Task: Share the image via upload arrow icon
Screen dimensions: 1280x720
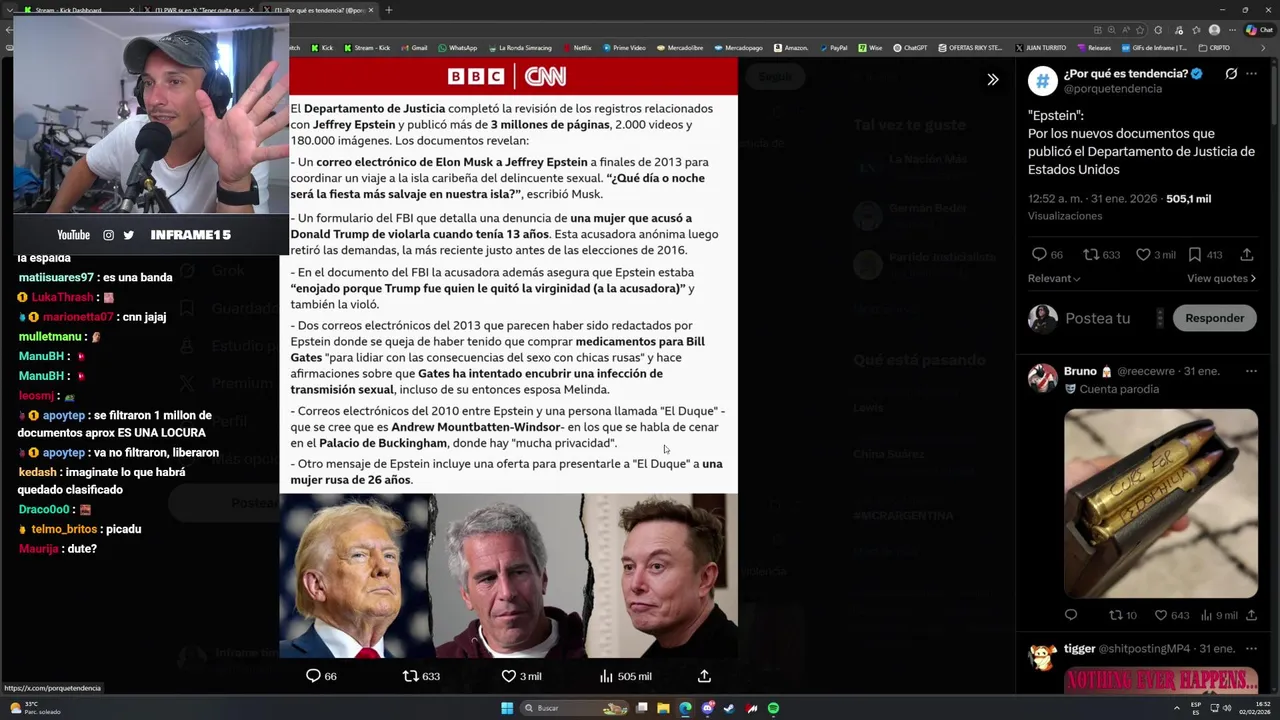Action: pos(704,676)
